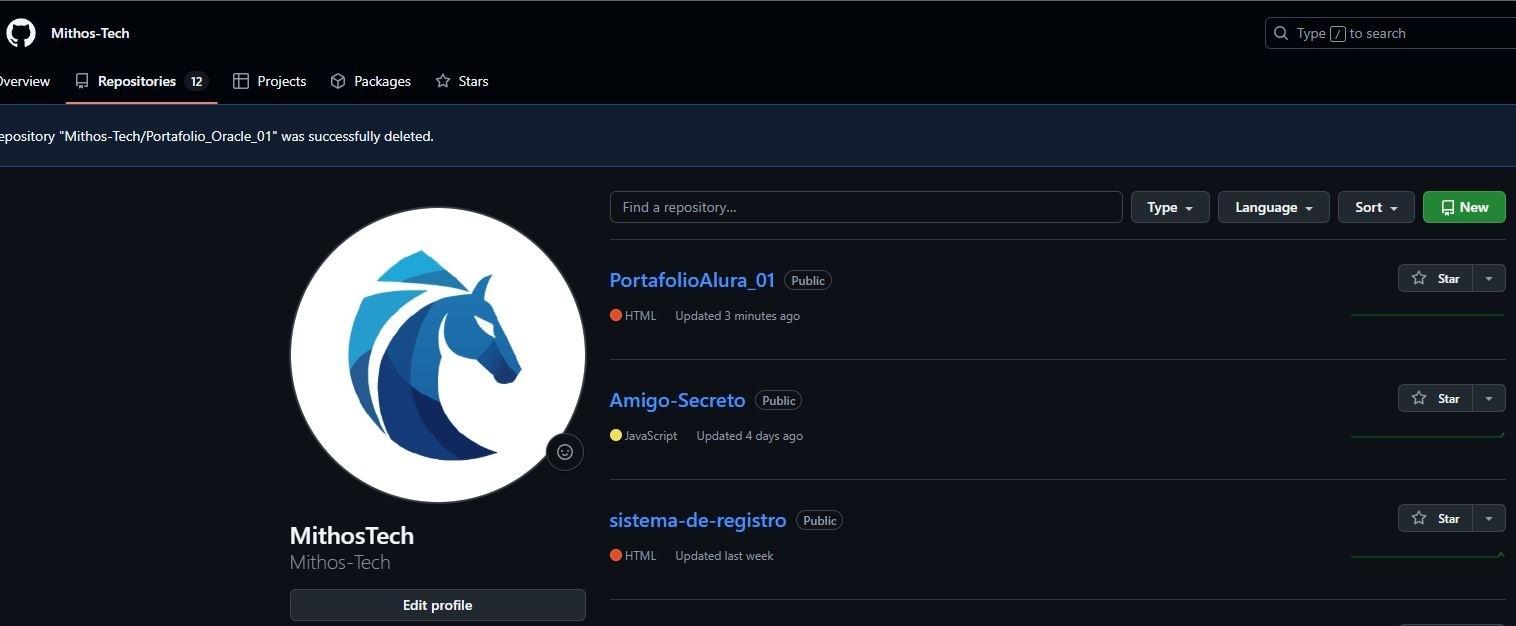This screenshot has height=626, width=1516.
Task: Click the sistema-de-registro activity sparkline
Action: point(1427,555)
